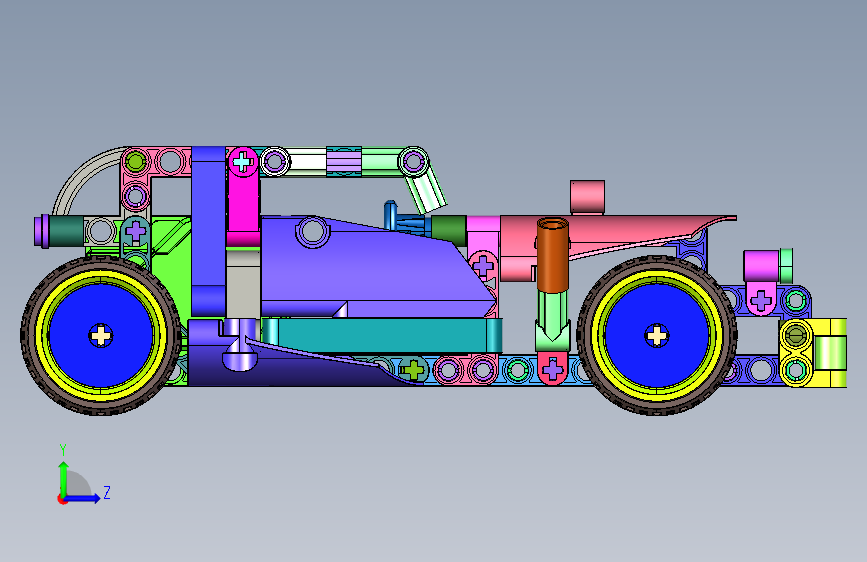Image resolution: width=867 pixels, height=562 pixels.
Task: Select the right wheel's blue hub
Action: tap(657, 336)
